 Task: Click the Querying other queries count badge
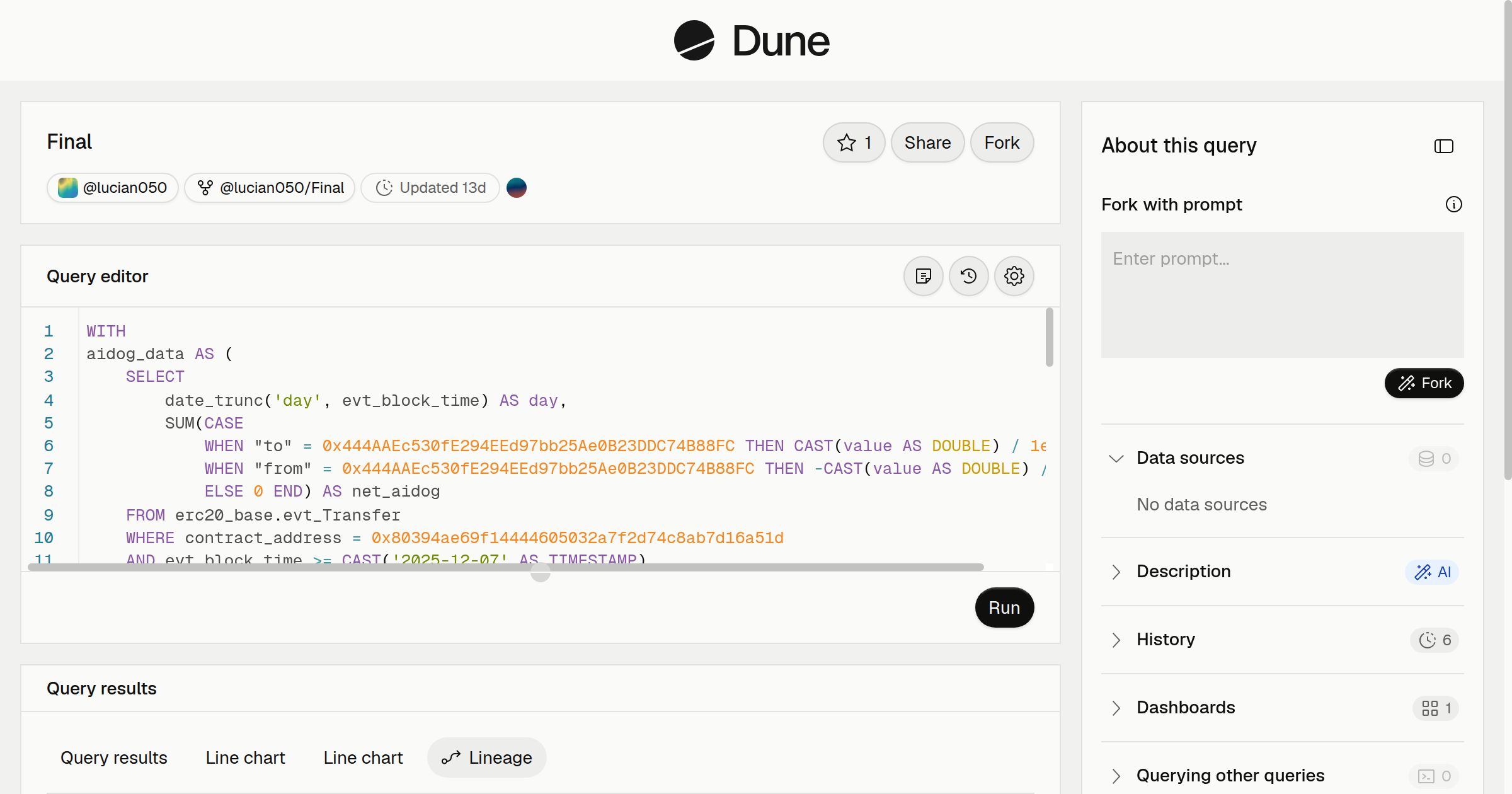click(x=1434, y=776)
